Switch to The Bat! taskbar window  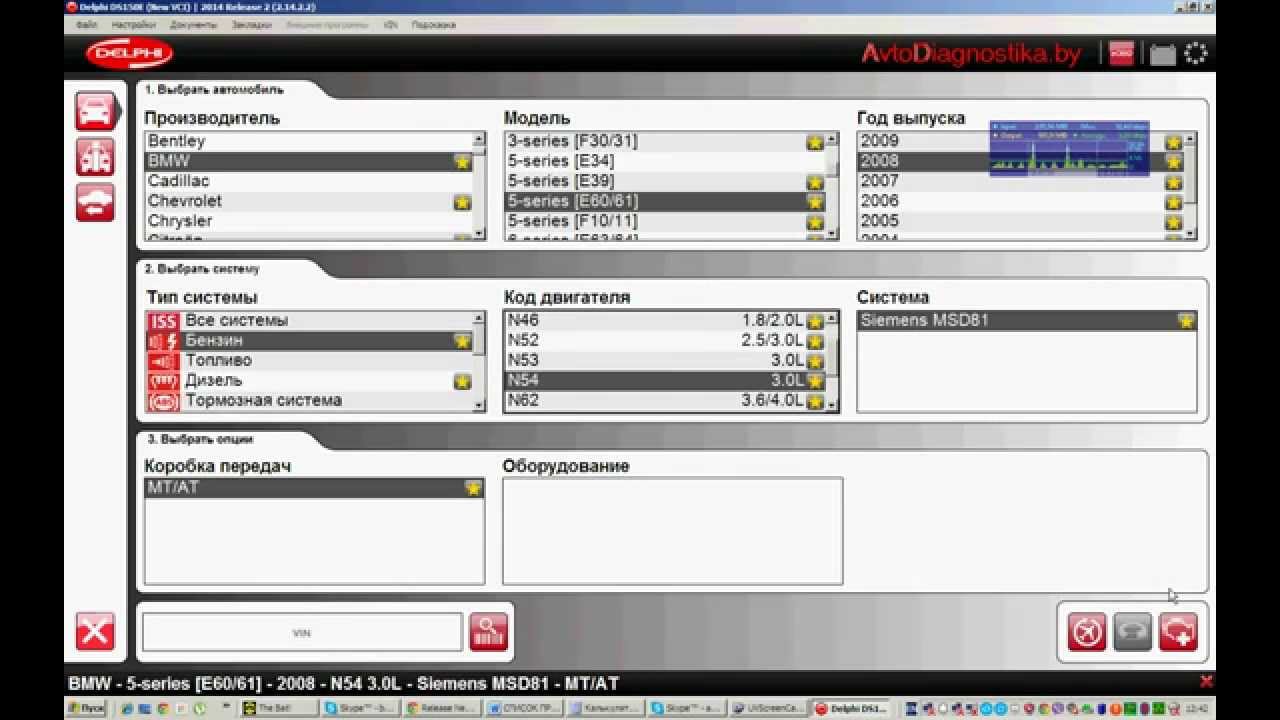tap(280, 708)
